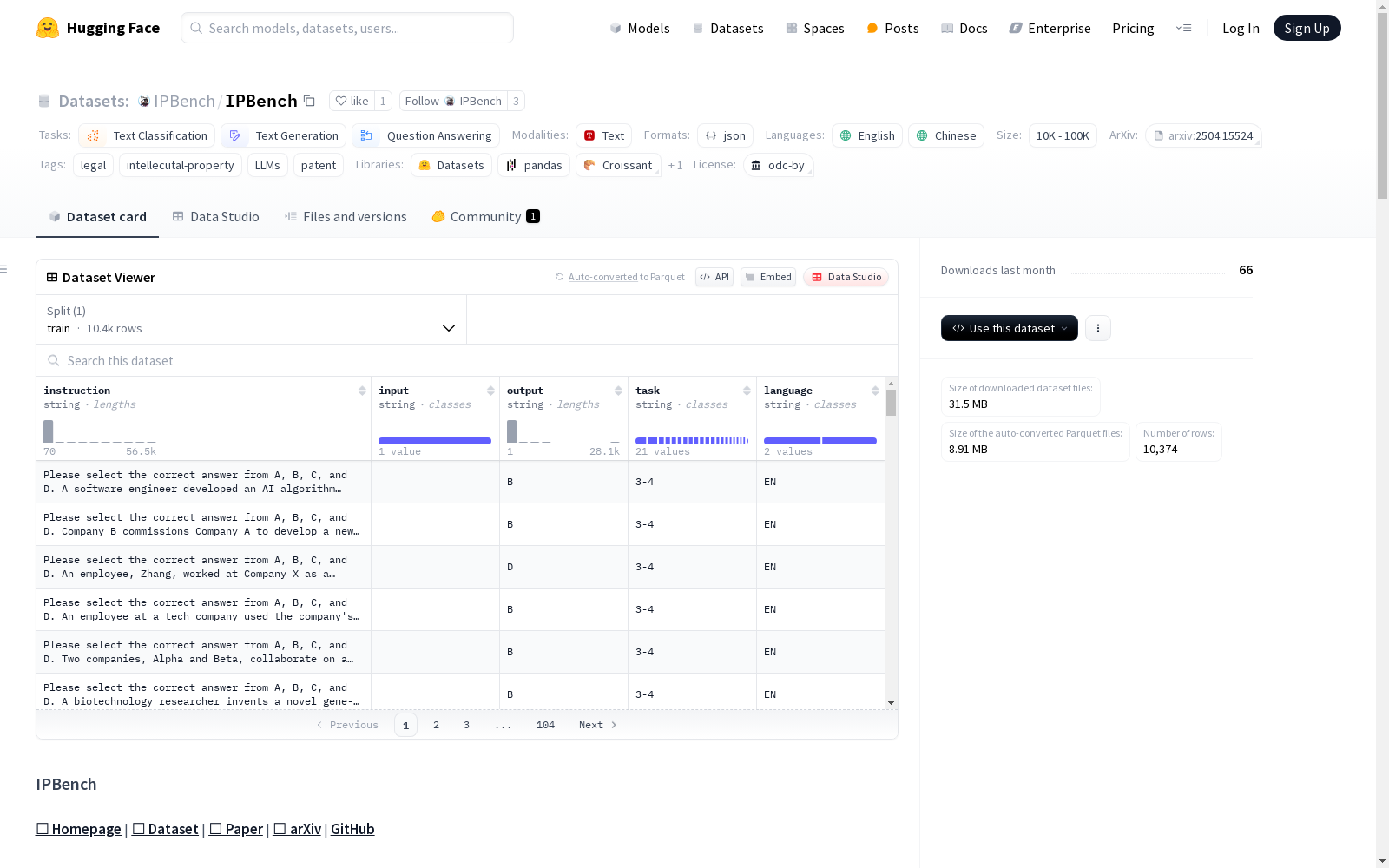Open the Use this dataset dropdown
1389x868 pixels.
(x=1010, y=328)
